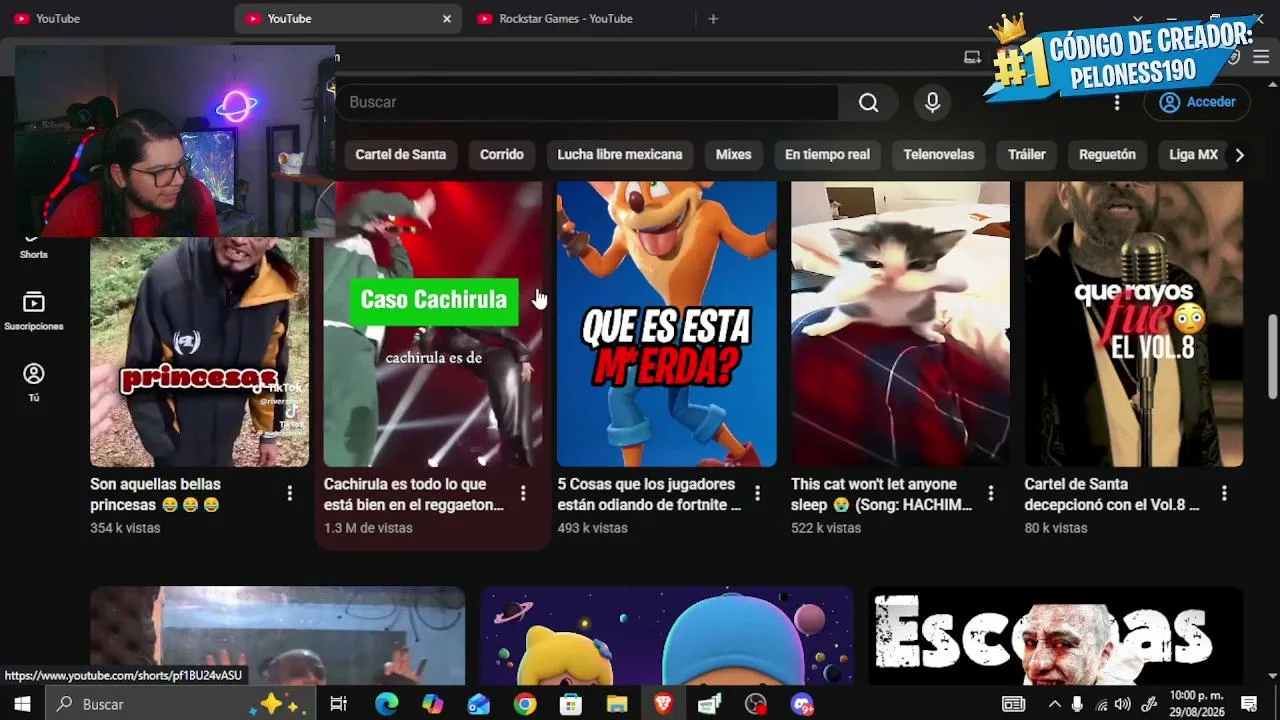
Task: Open the Pocoyo cartoon video thumbnail
Action: (x=667, y=636)
